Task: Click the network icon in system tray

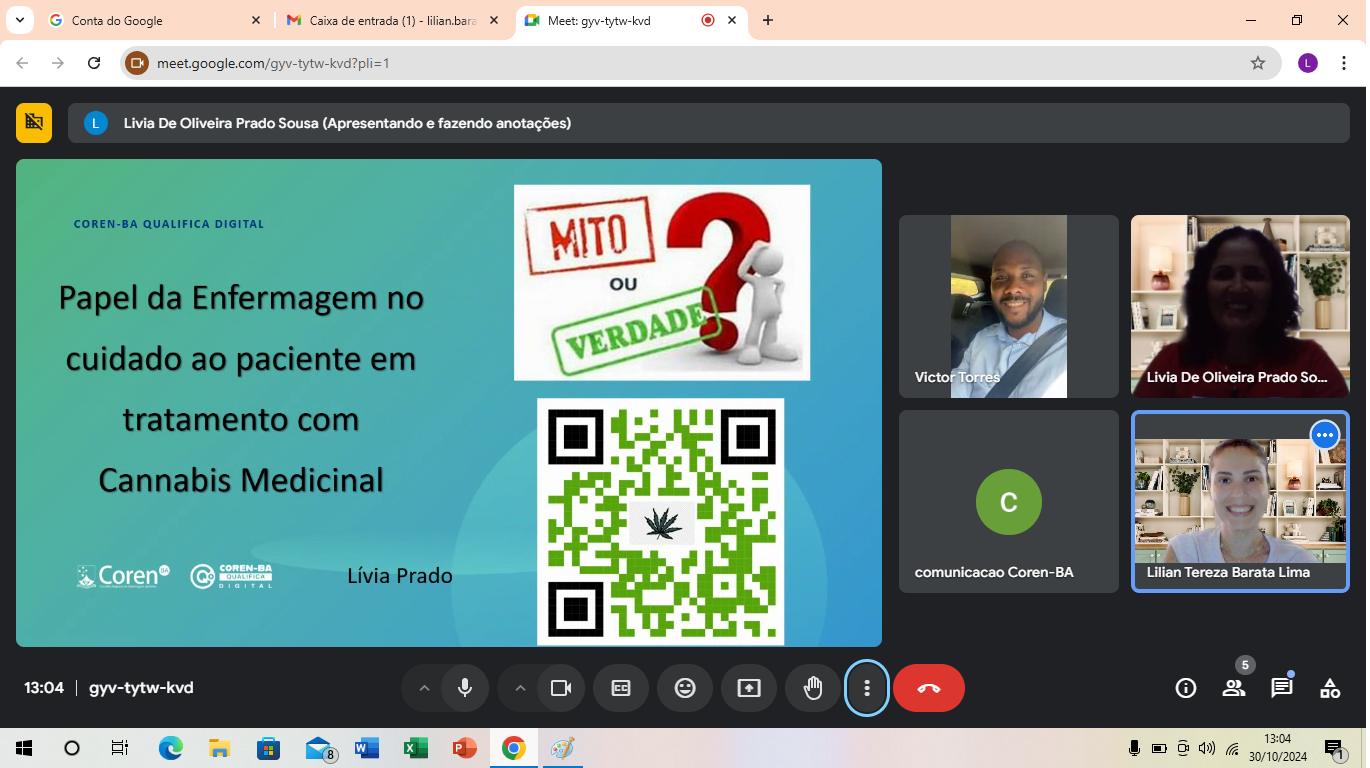Action: click(x=1232, y=748)
